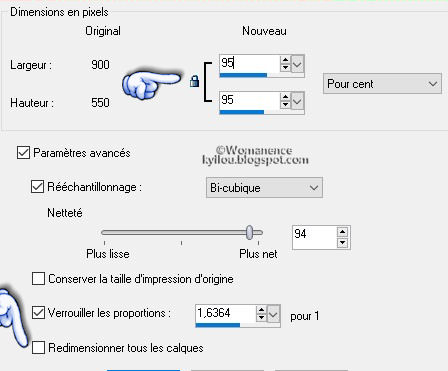The image size is (448, 371).
Task: Open the Largeur field slider dropdown
Action: 297,64
